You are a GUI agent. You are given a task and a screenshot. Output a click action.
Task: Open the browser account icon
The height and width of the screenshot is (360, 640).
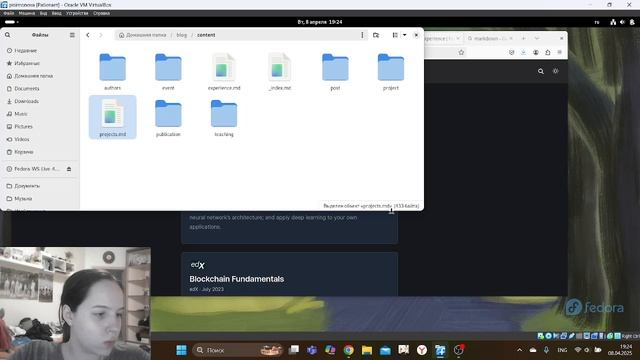pos(536,52)
